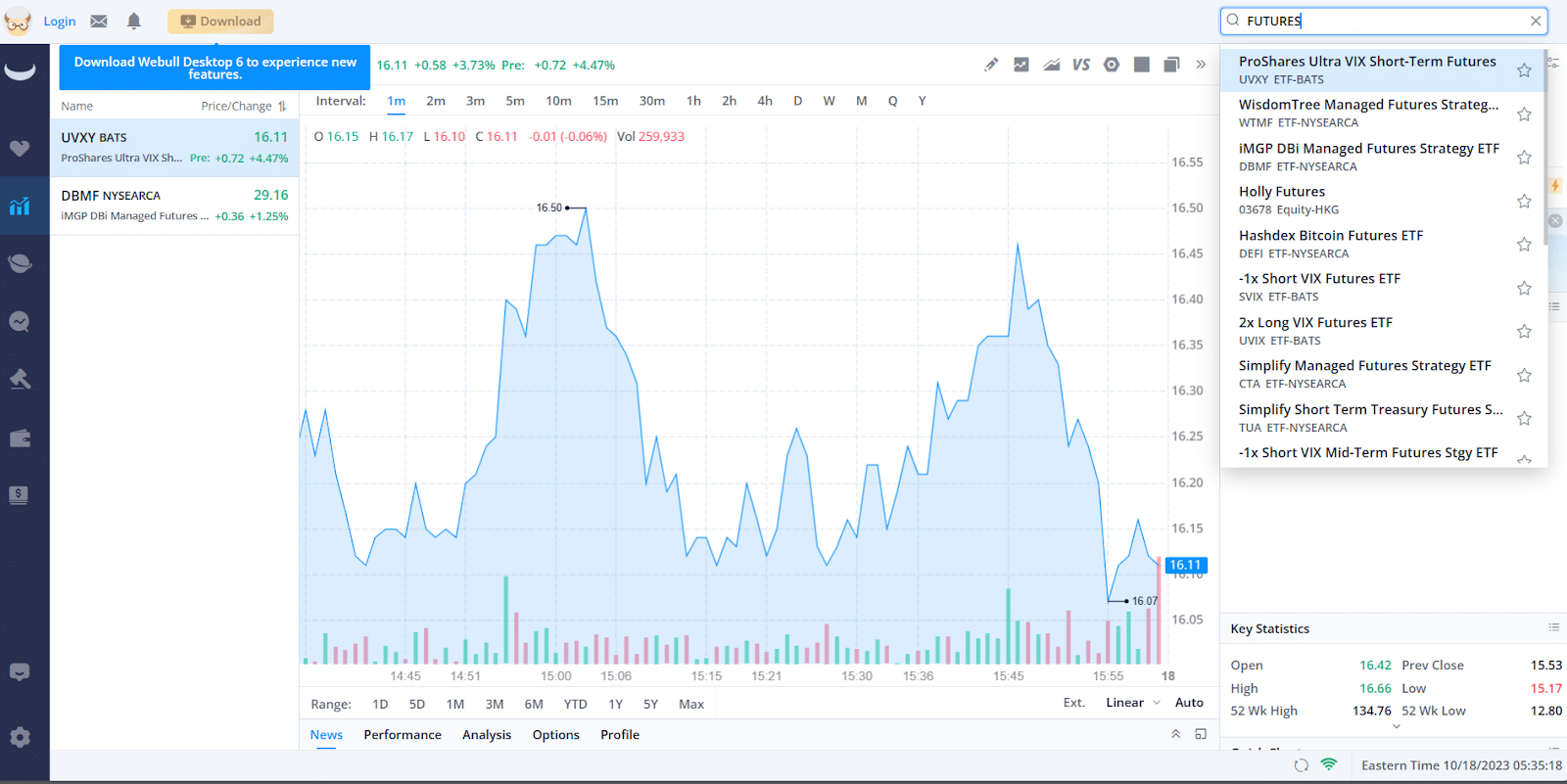Choose 2x Long VIX Futures ETF result
This screenshot has width=1567, height=784.
pyautogui.click(x=1383, y=331)
